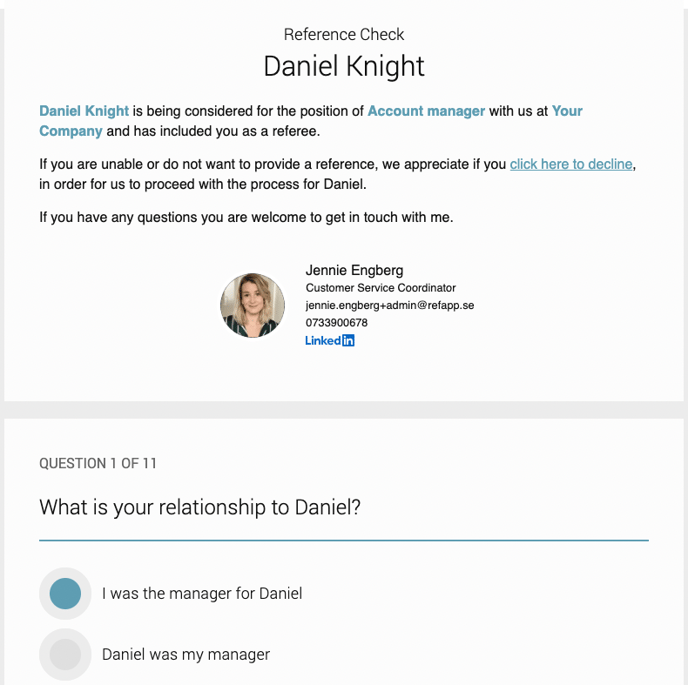Click 'What is your relationship to Daniel?' heading
The width and height of the screenshot is (688, 685).
pyautogui.click(x=200, y=507)
